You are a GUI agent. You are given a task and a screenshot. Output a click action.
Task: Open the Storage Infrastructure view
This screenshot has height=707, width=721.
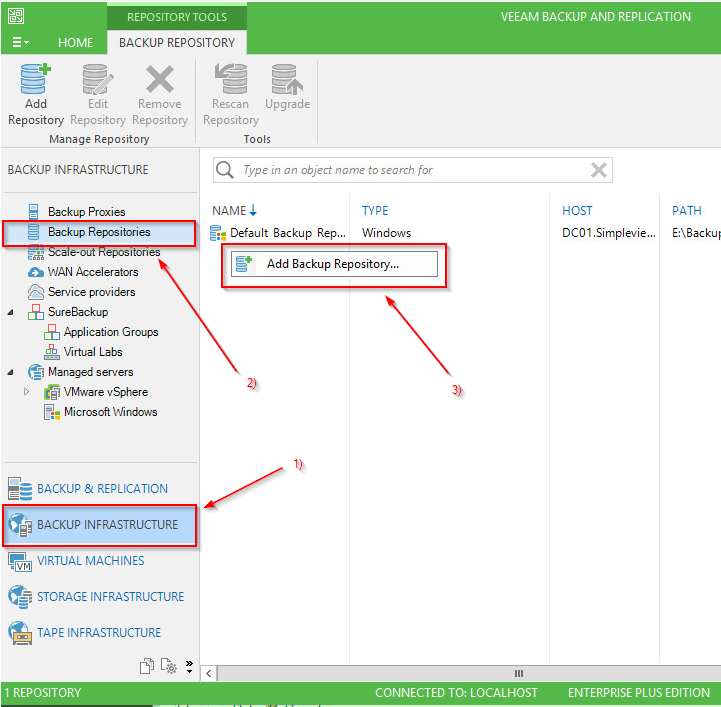[x=110, y=596]
